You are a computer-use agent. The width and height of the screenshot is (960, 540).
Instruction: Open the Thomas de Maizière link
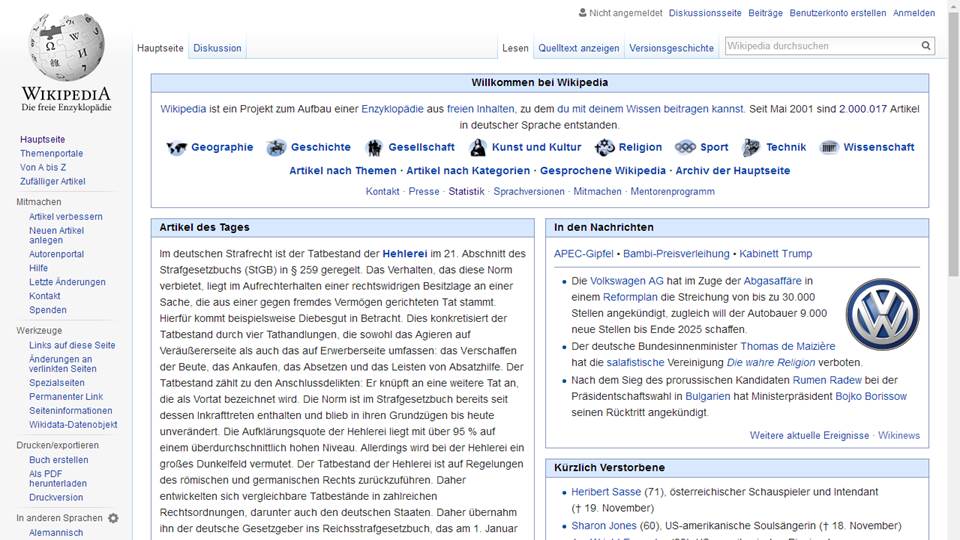pos(787,347)
